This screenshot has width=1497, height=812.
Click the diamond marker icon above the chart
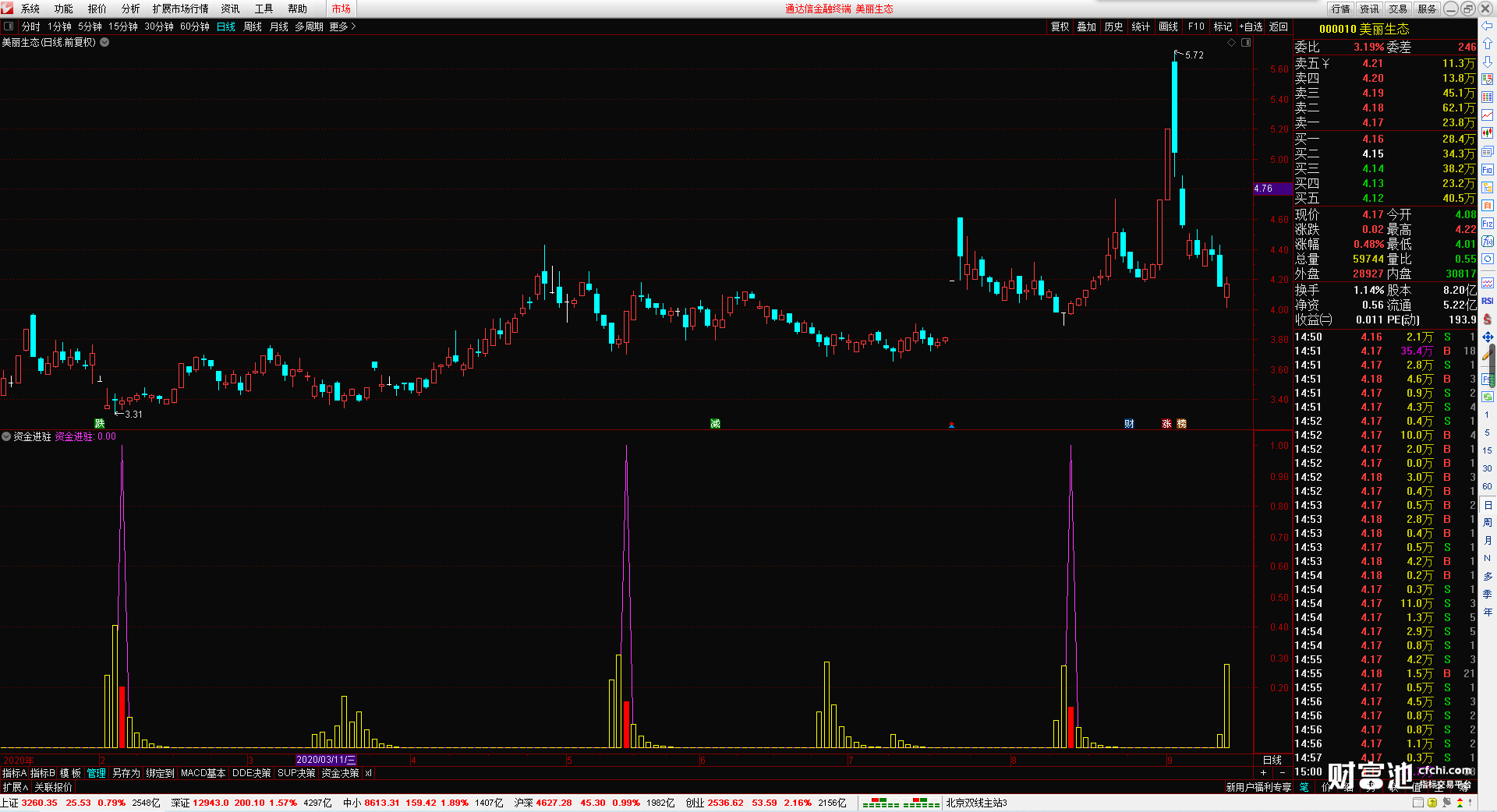pyautogui.click(x=1231, y=43)
